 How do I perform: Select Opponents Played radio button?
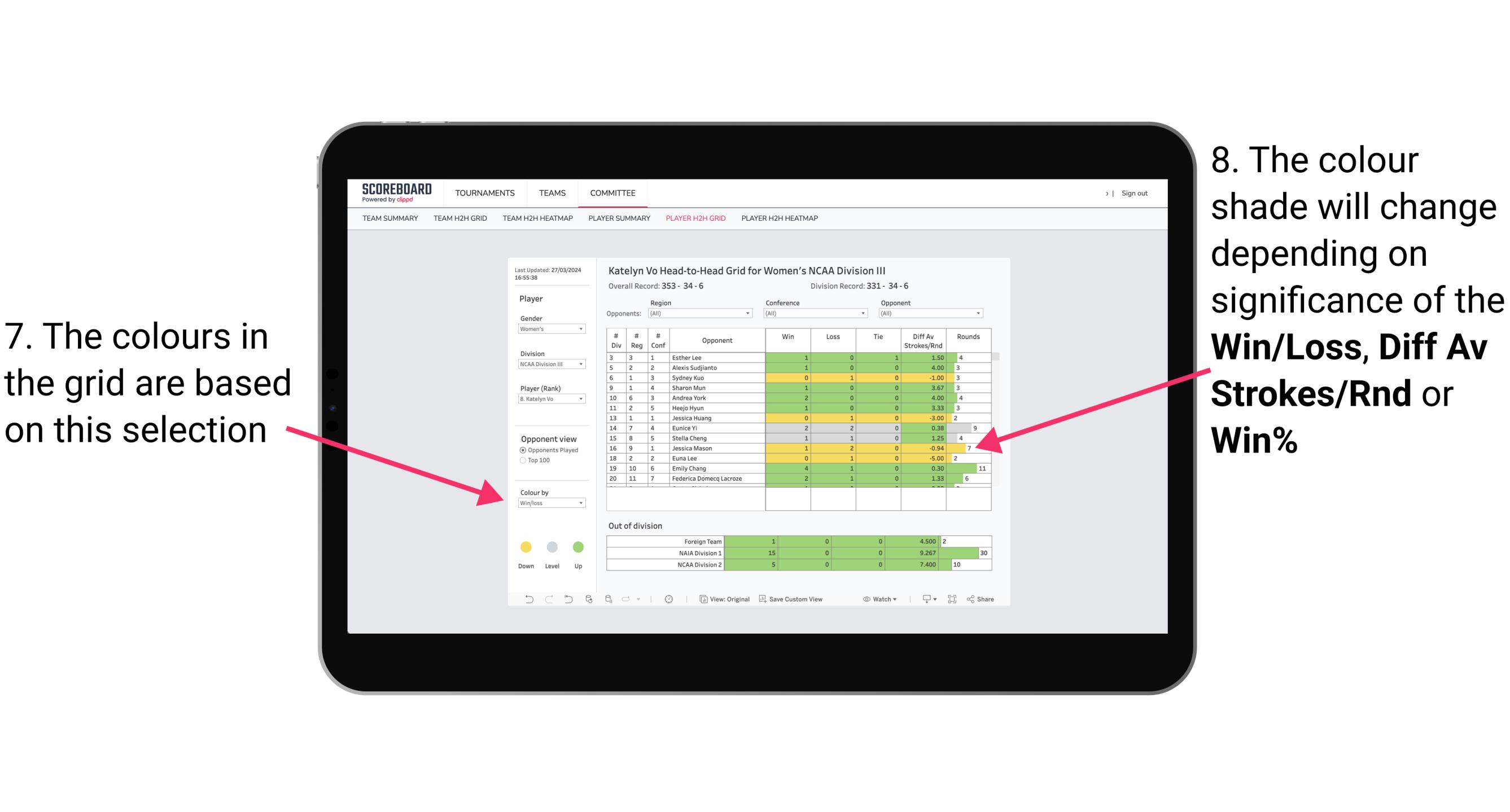point(521,450)
